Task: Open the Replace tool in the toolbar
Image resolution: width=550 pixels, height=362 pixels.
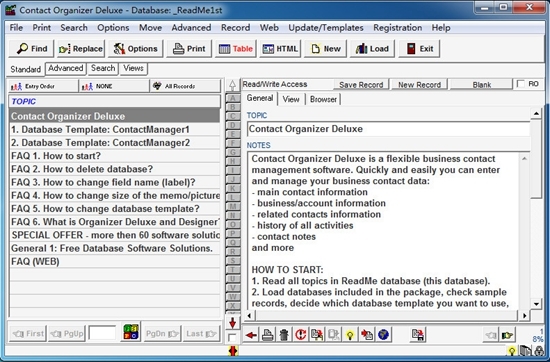Action: pos(81,48)
